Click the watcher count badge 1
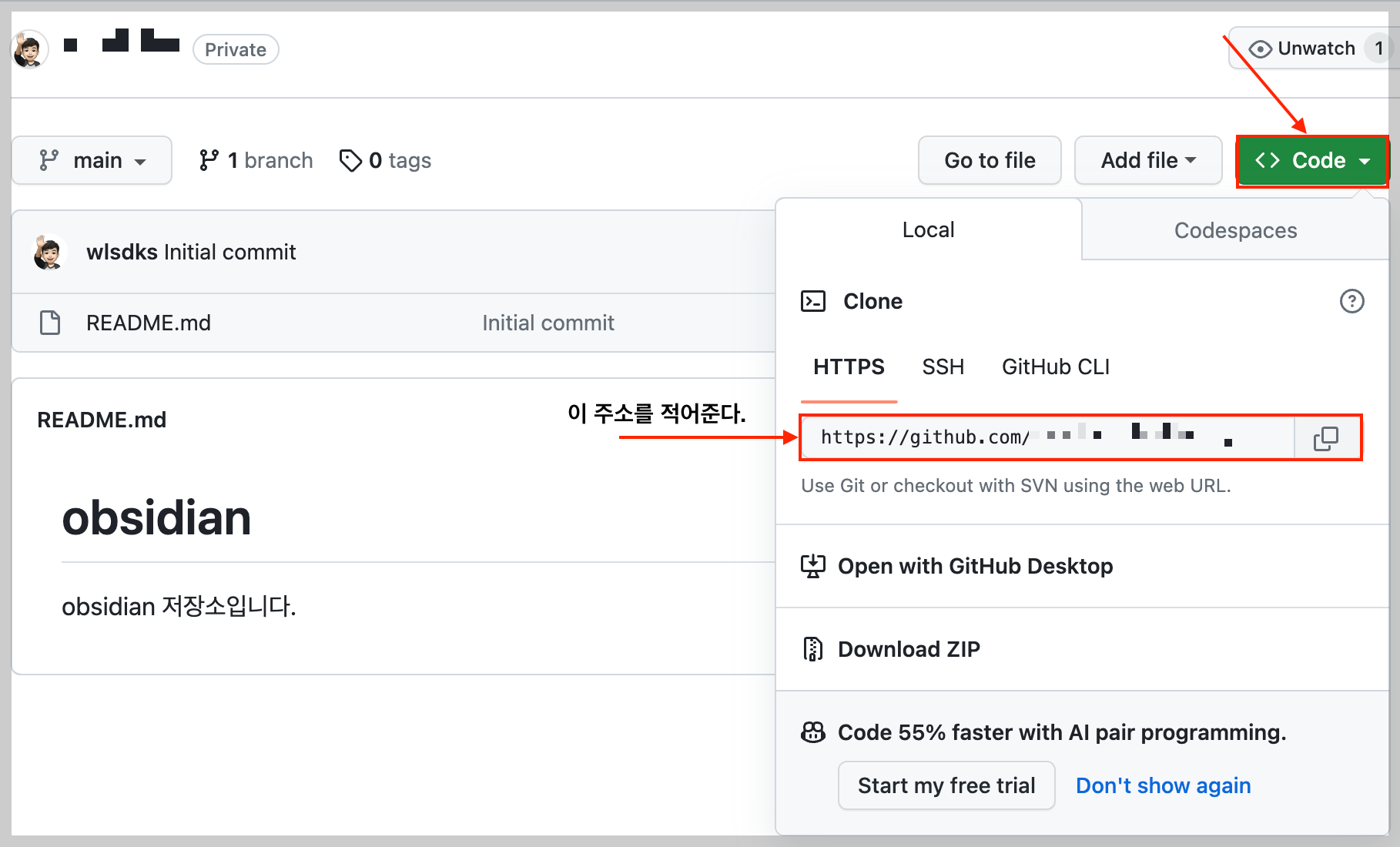Screen dimensions: 1400x847 coord(1378,49)
